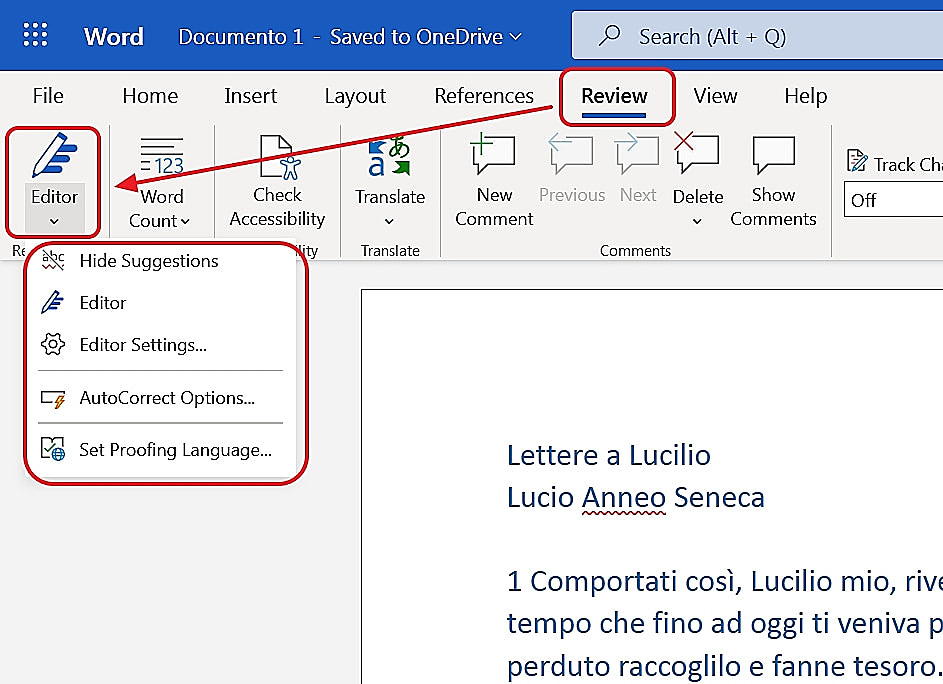Switch to the Insert tab
Viewport: 943px width, 684px height.
[x=250, y=96]
